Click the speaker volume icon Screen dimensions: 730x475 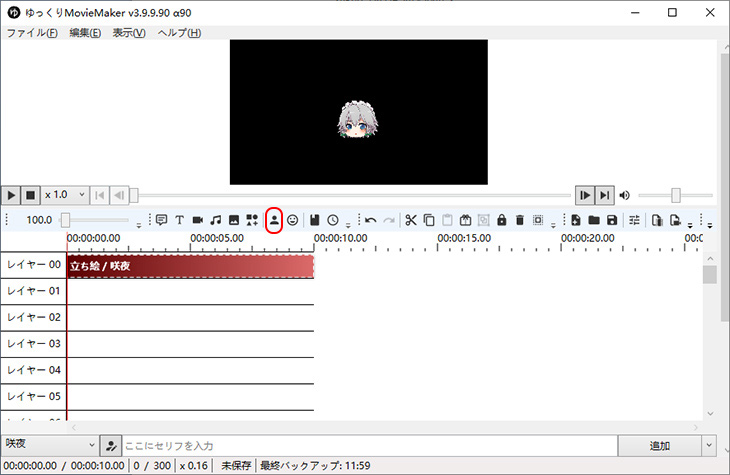coord(625,195)
